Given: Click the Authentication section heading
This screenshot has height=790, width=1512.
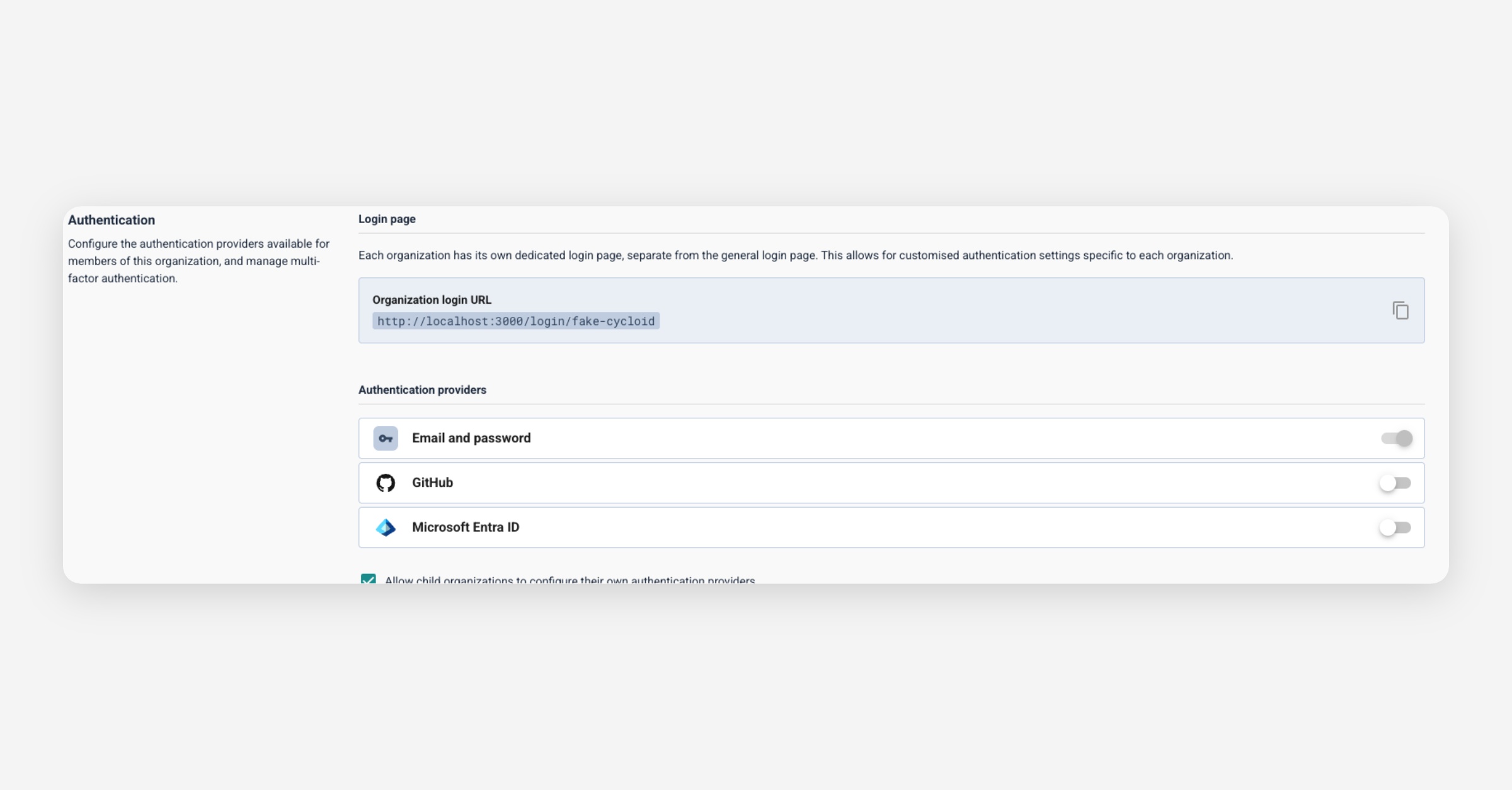Looking at the screenshot, I should coord(112,220).
